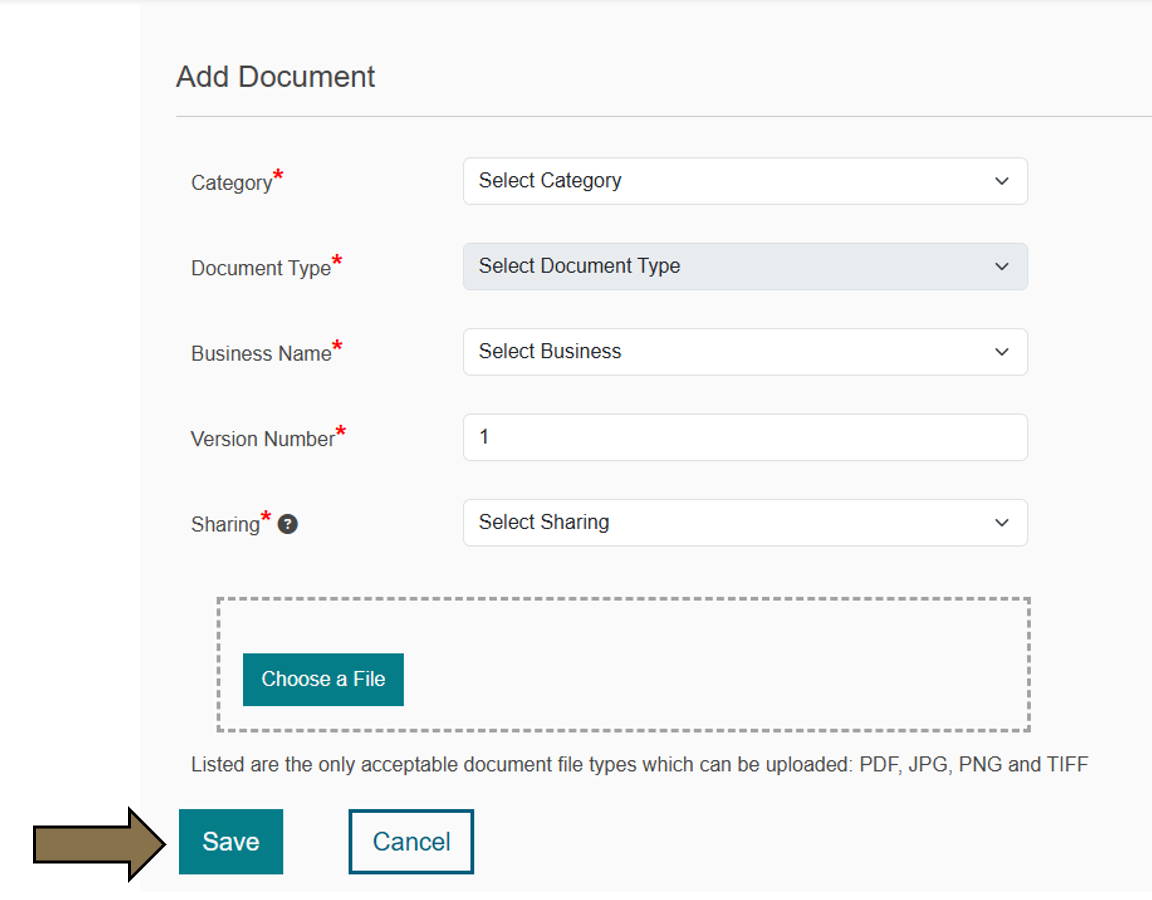
Task: Open the Select Business dropdown
Action: (x=745, y=352)
